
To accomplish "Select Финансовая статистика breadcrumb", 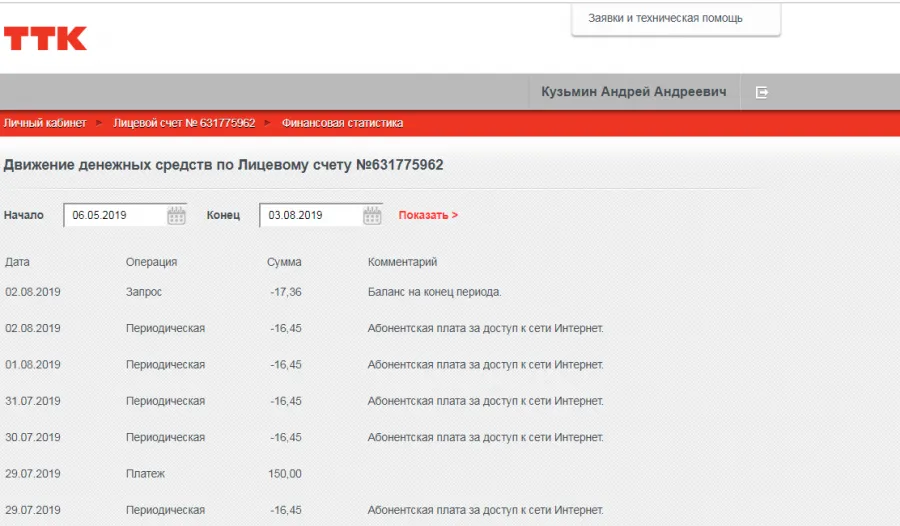I will coord(342,123).
